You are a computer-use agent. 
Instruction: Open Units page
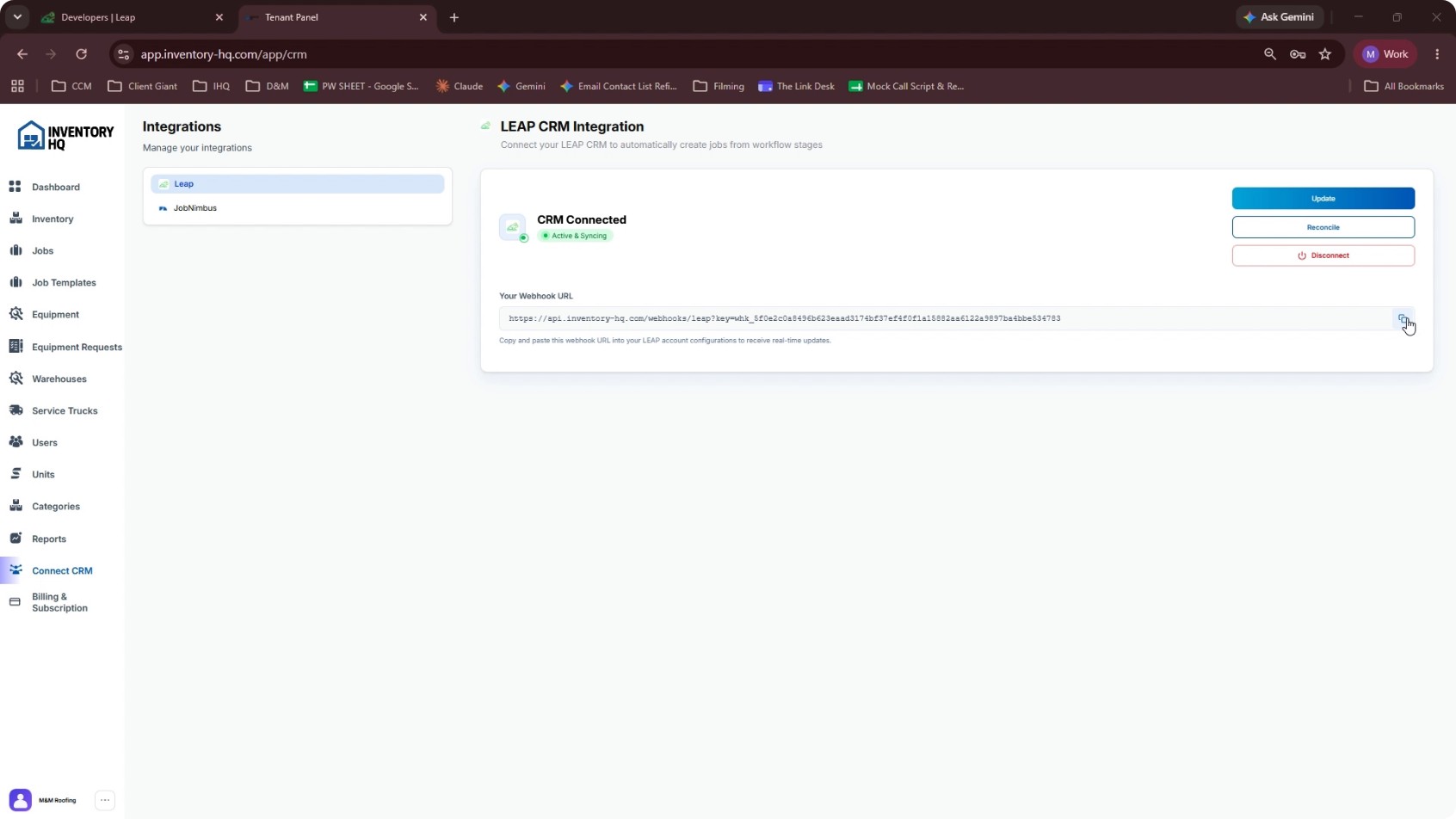tap(43, 474)
